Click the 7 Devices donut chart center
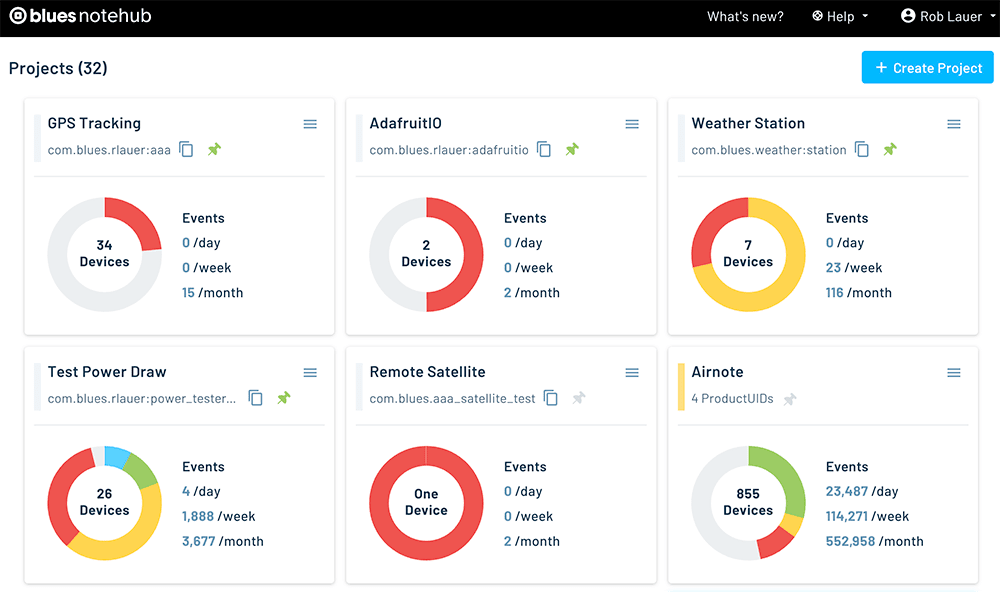Image resolution: width=1000 pixels, height=592 pixels. click(x=748, y=254)
